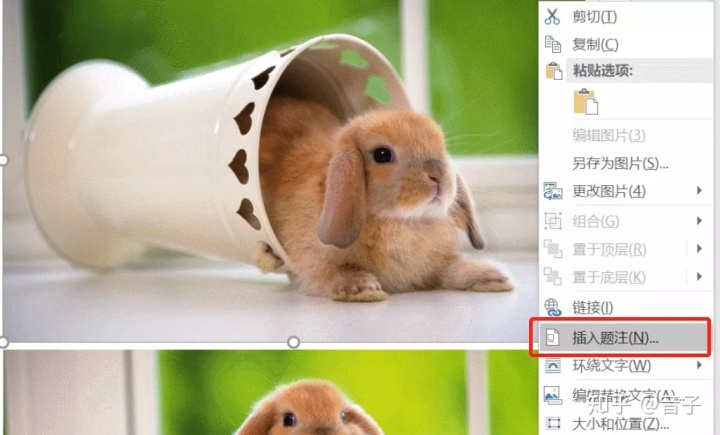
Task: Click the alt text icon beside 编辑替换文字
Action: point(553,395)
